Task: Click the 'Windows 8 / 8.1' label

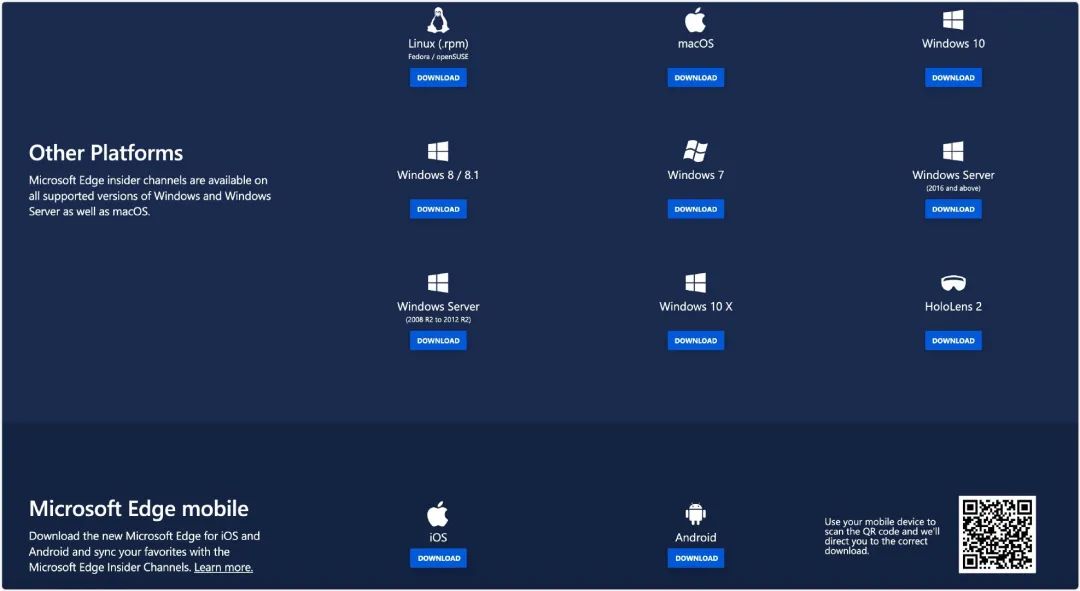Action: [438, 175]
